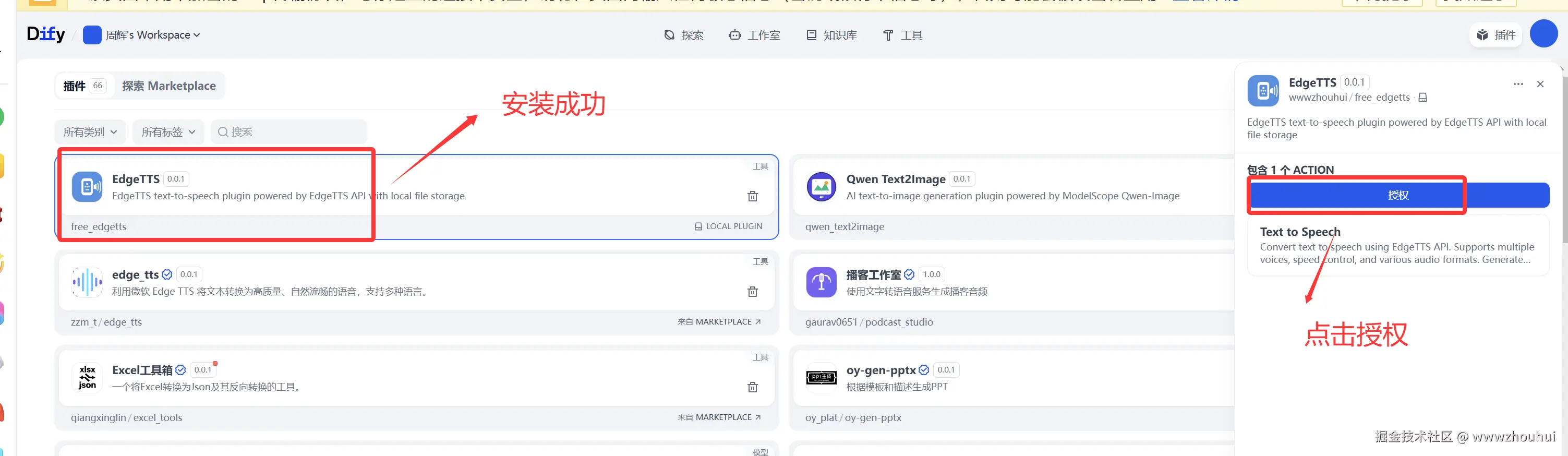
Task: Click the Excel工具箱 xlsx-json icon
Action: point(87,378)
